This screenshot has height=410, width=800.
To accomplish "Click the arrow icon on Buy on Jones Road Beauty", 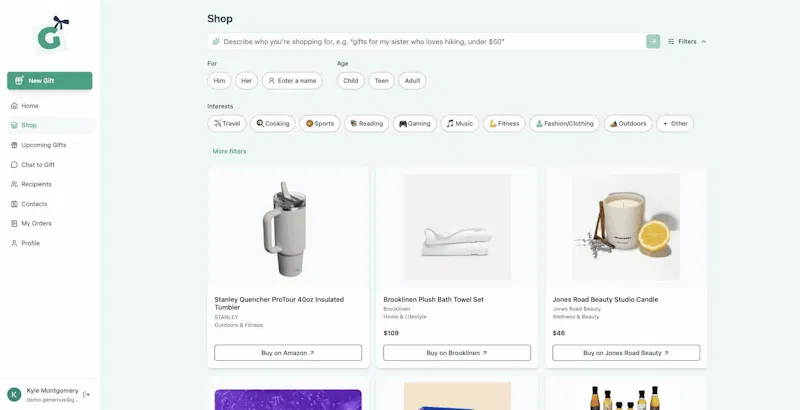I will (666, 353).
